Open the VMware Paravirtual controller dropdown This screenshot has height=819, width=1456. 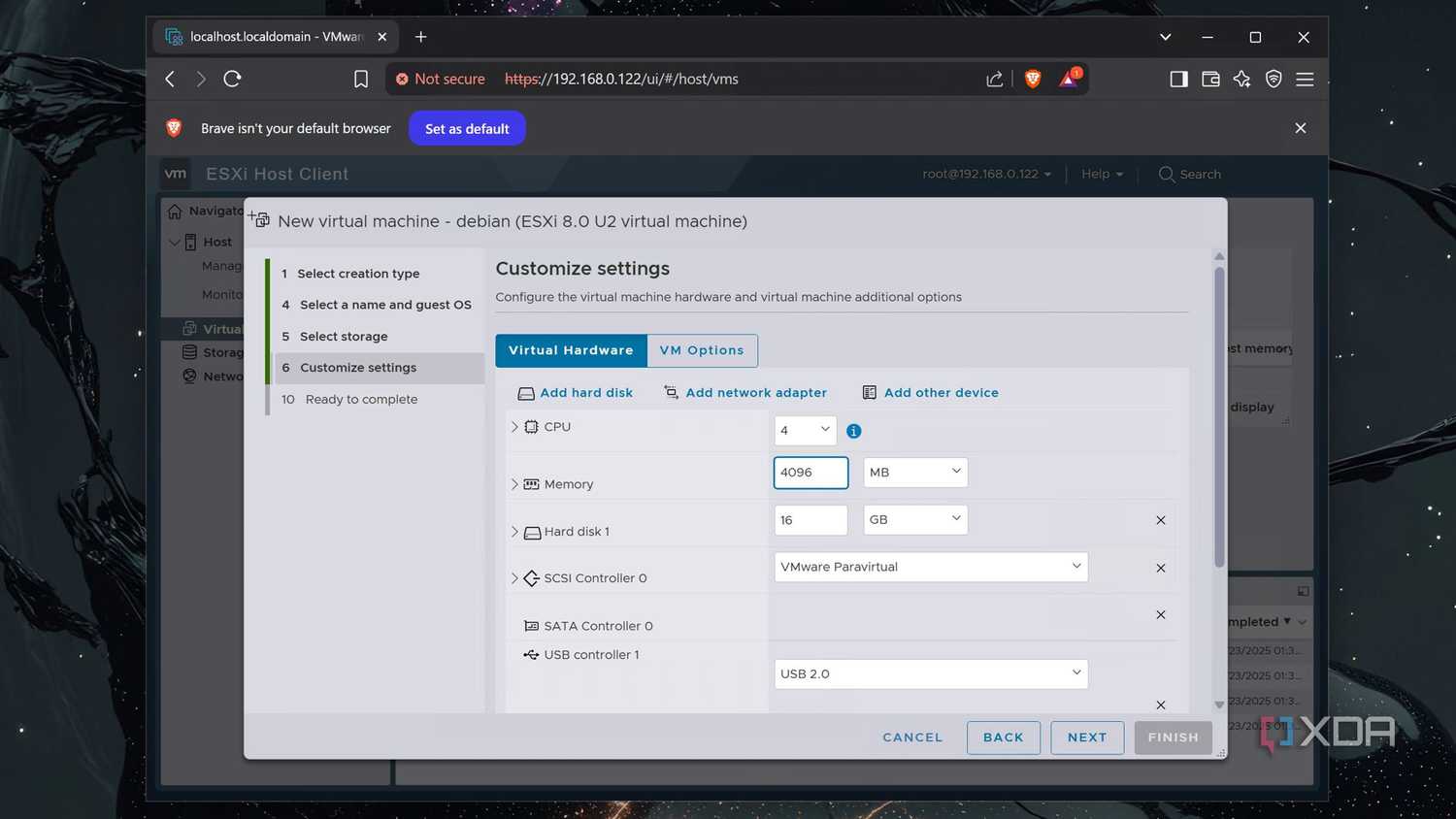(x=931, y=567)
